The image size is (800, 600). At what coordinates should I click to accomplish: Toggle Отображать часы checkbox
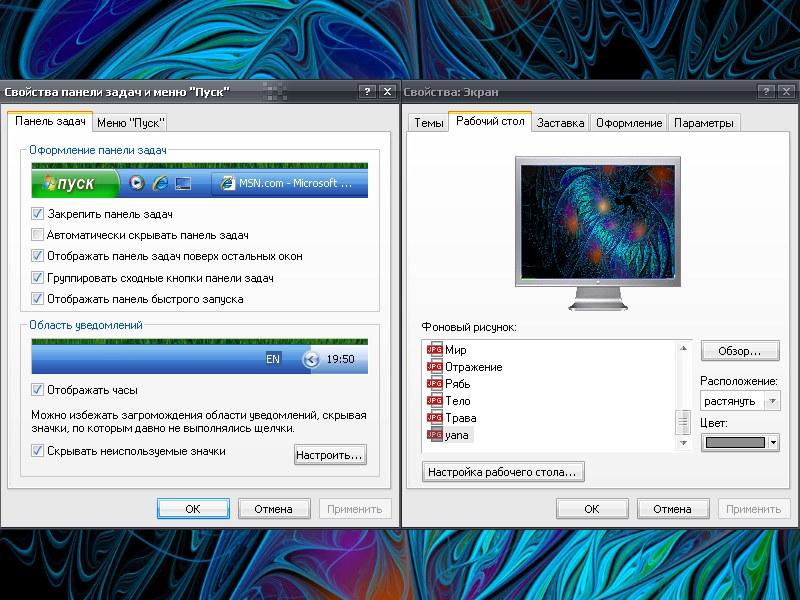pyautogui.click(x=37, y=390)
